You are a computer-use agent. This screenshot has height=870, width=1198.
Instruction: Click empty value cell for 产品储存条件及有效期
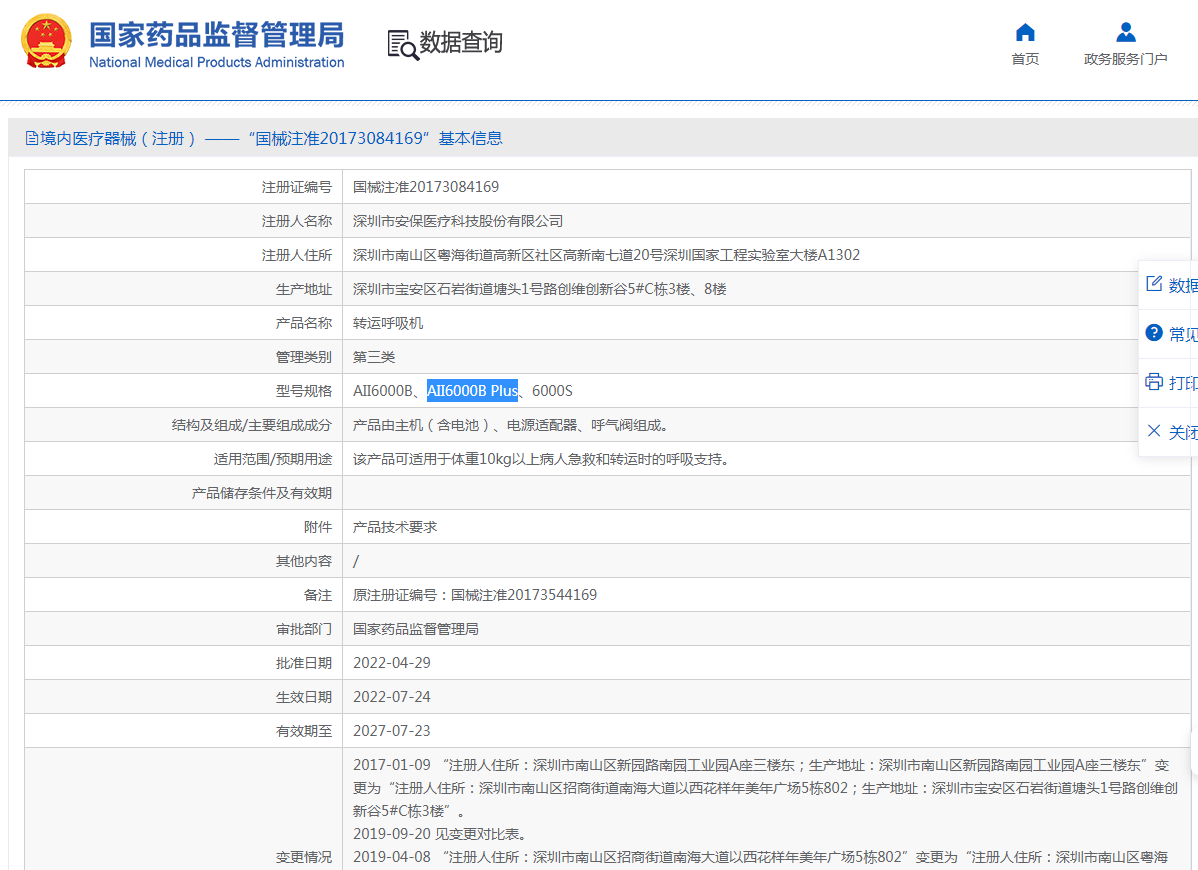(767, 493)
